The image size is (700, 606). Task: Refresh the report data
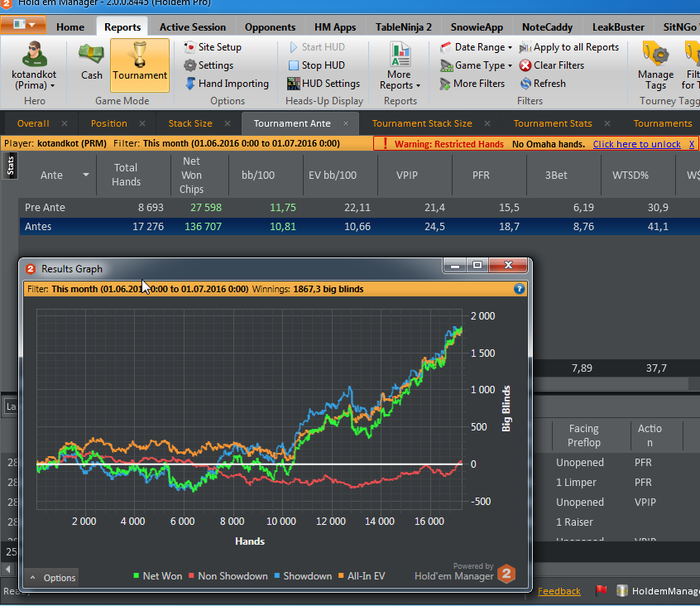543,84
